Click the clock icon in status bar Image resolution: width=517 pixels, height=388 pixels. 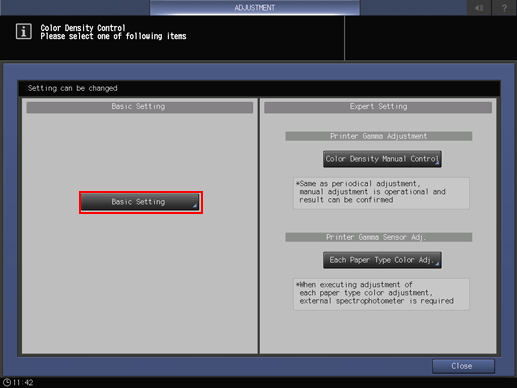tap(7, 382)
